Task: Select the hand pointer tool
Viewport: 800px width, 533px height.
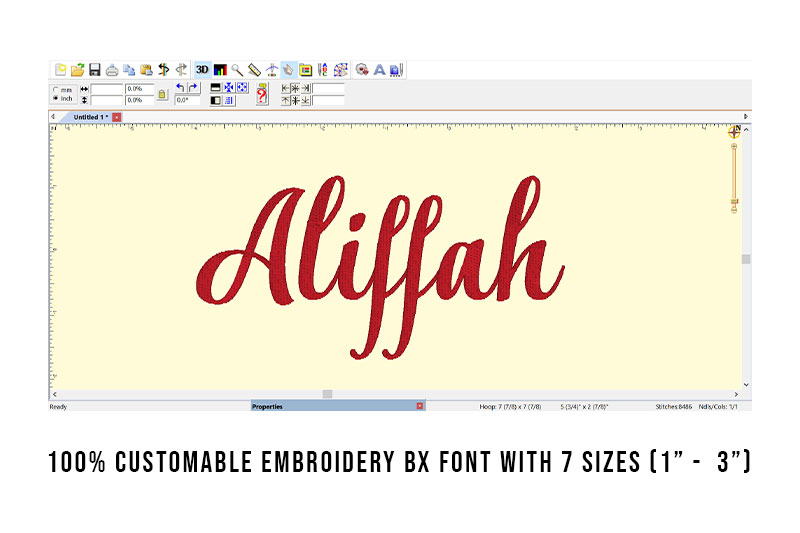Action: pyautogui.click(x=288, y=70)
